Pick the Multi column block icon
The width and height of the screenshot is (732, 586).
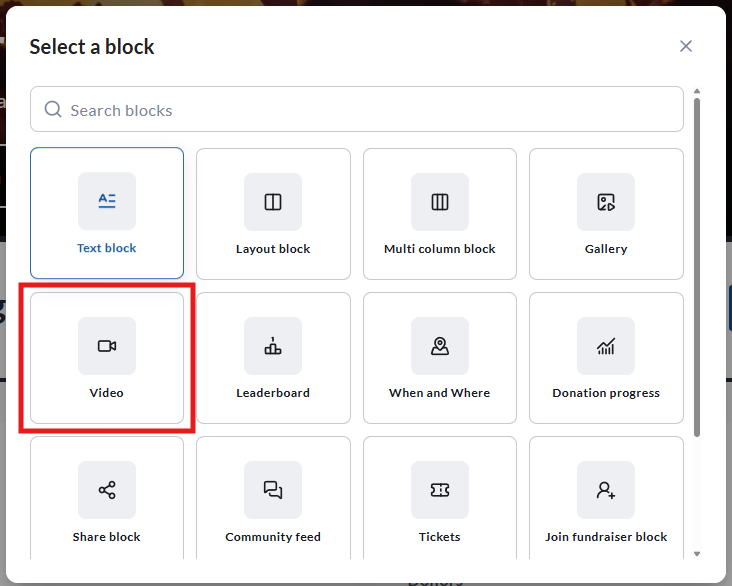click(x=440, y=202)
